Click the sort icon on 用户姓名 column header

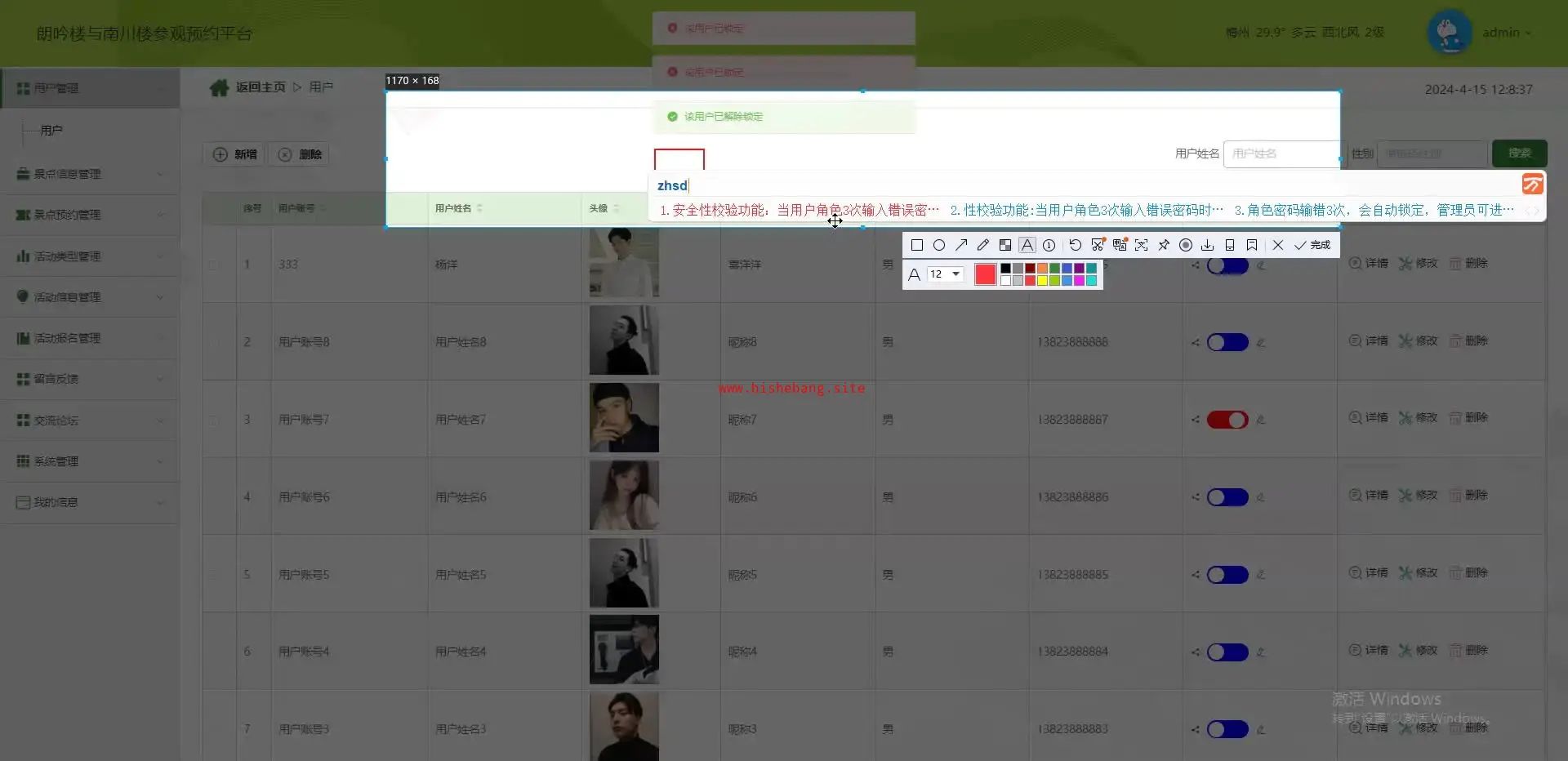[479, 208]
